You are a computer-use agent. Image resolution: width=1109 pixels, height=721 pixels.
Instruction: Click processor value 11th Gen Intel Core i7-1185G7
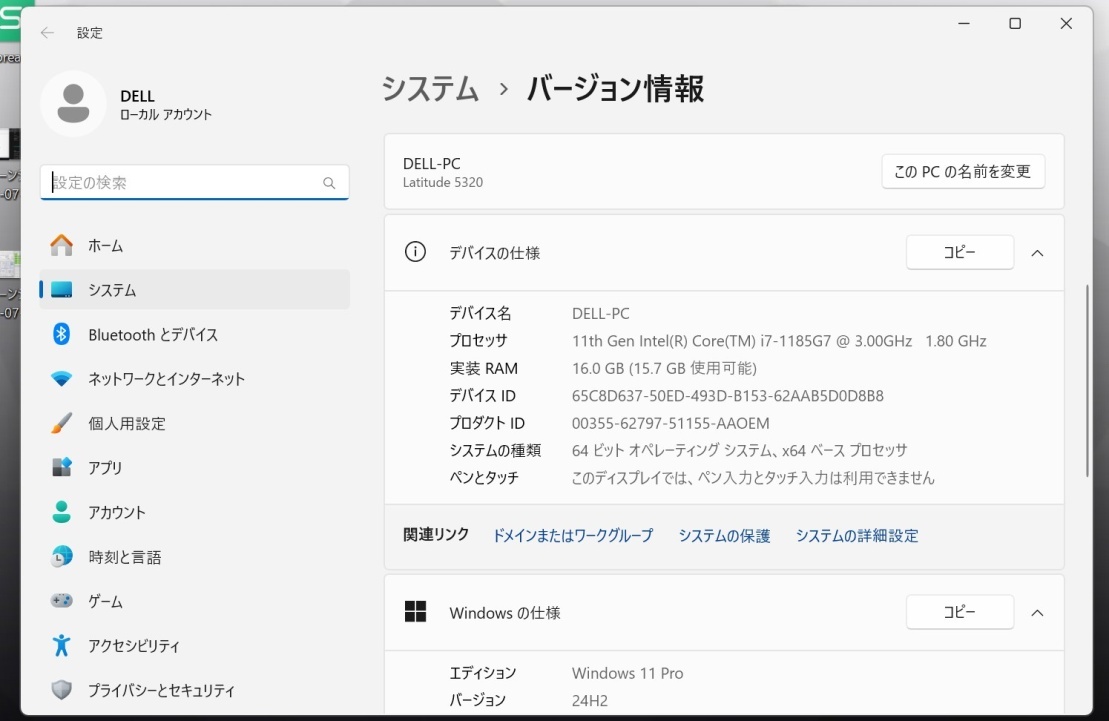coord(779,341)
